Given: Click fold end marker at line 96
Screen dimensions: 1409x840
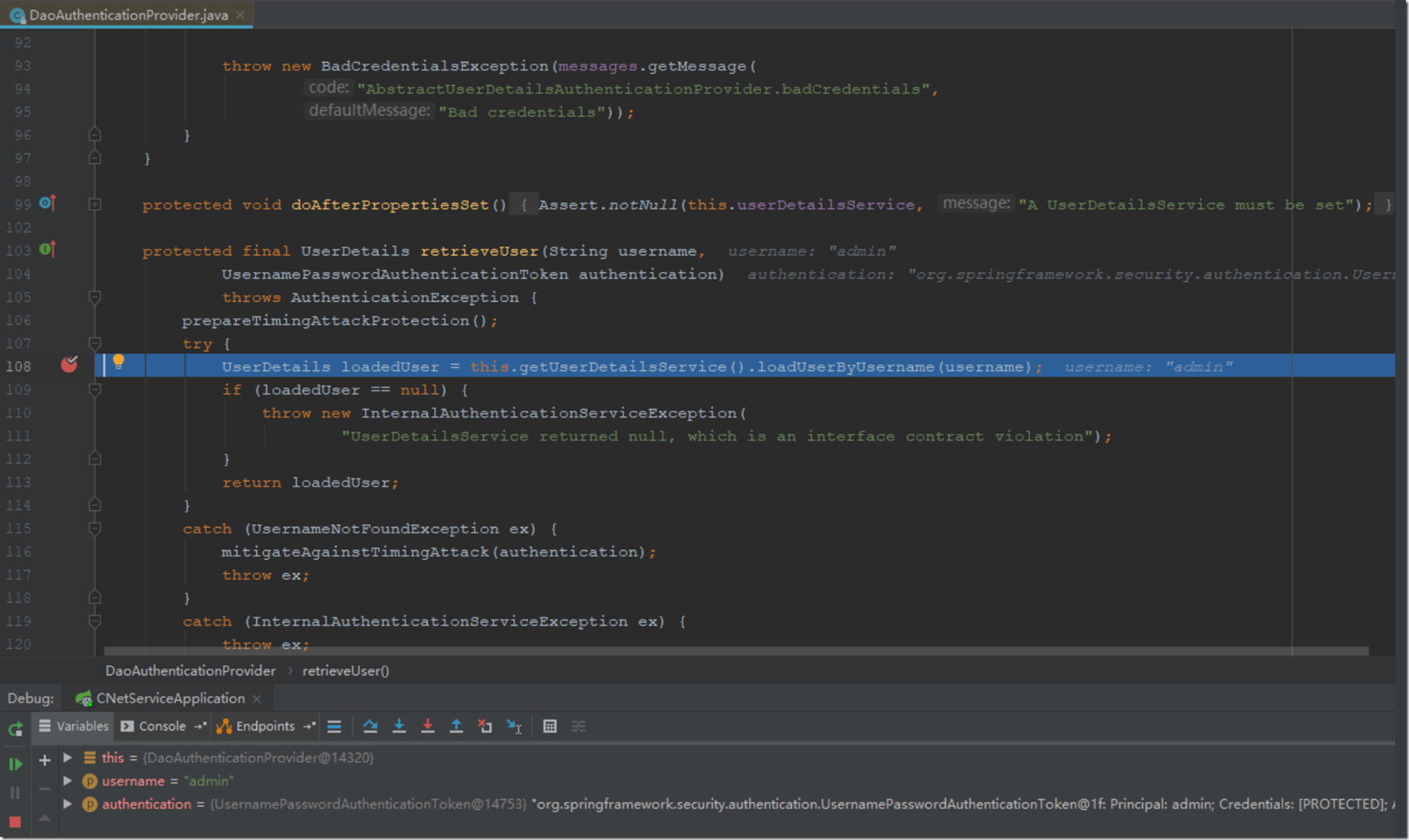Looking at the screenshot, I should point(95,135).
